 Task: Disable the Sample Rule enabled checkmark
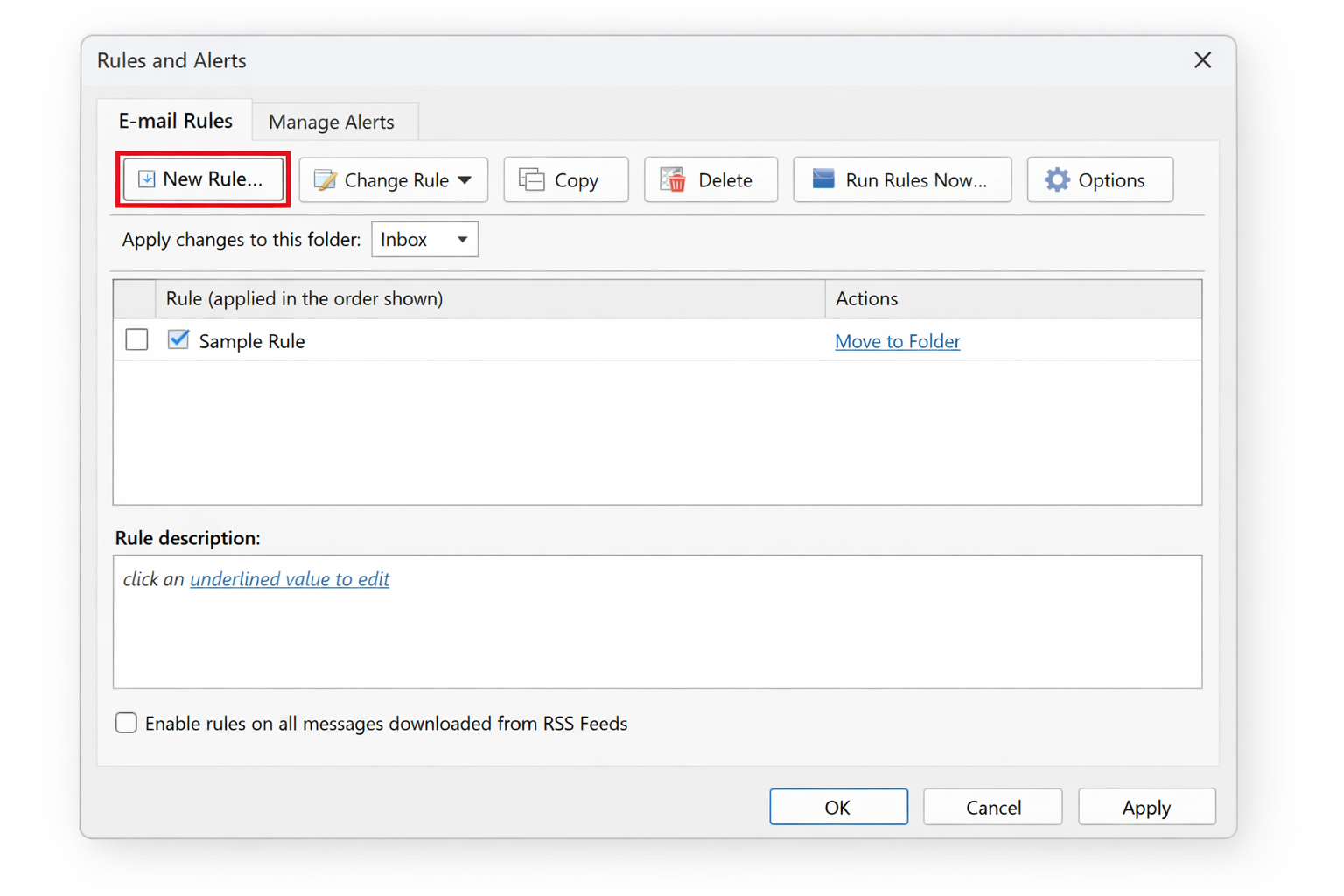point(178,339)
